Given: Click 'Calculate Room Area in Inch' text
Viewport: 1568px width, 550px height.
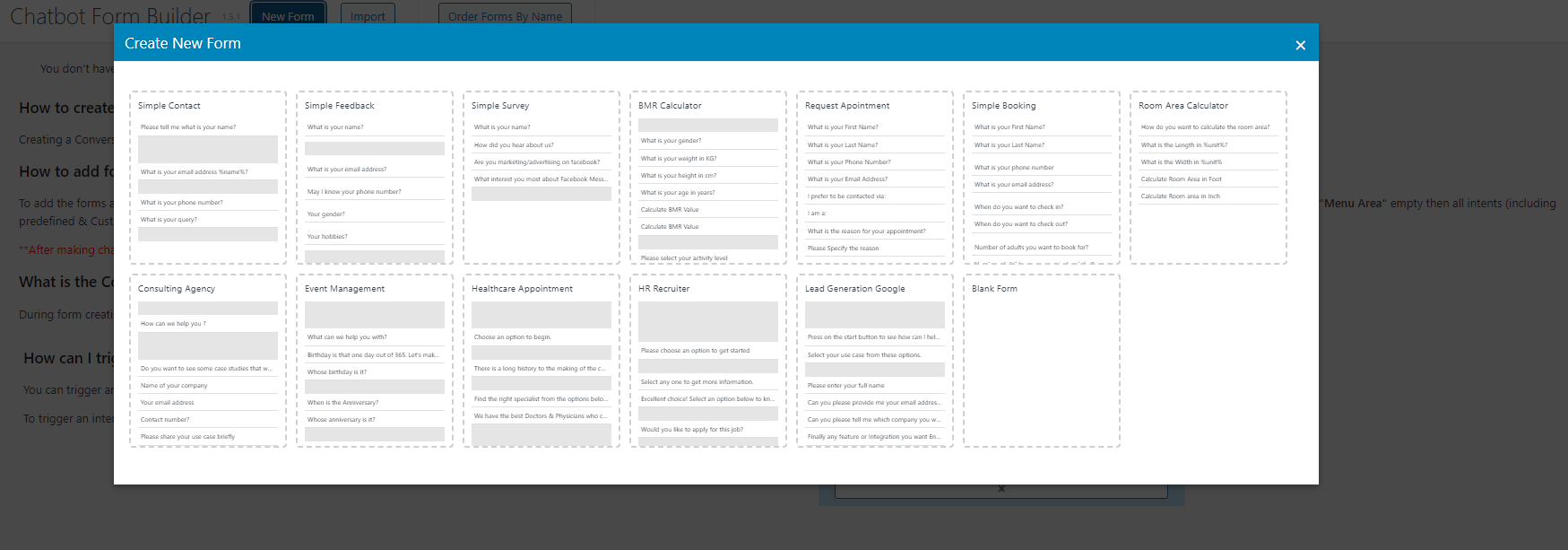Looking at the screenshot, I should click(x=1181, y=196).
